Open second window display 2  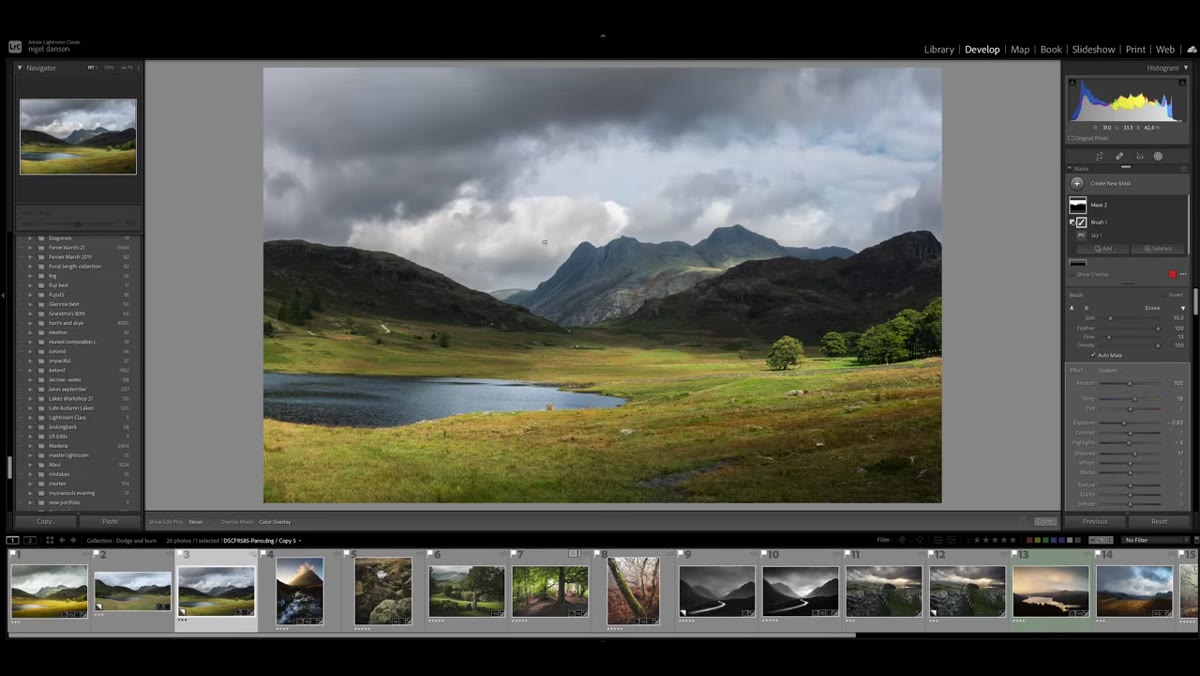coord(30,540)
